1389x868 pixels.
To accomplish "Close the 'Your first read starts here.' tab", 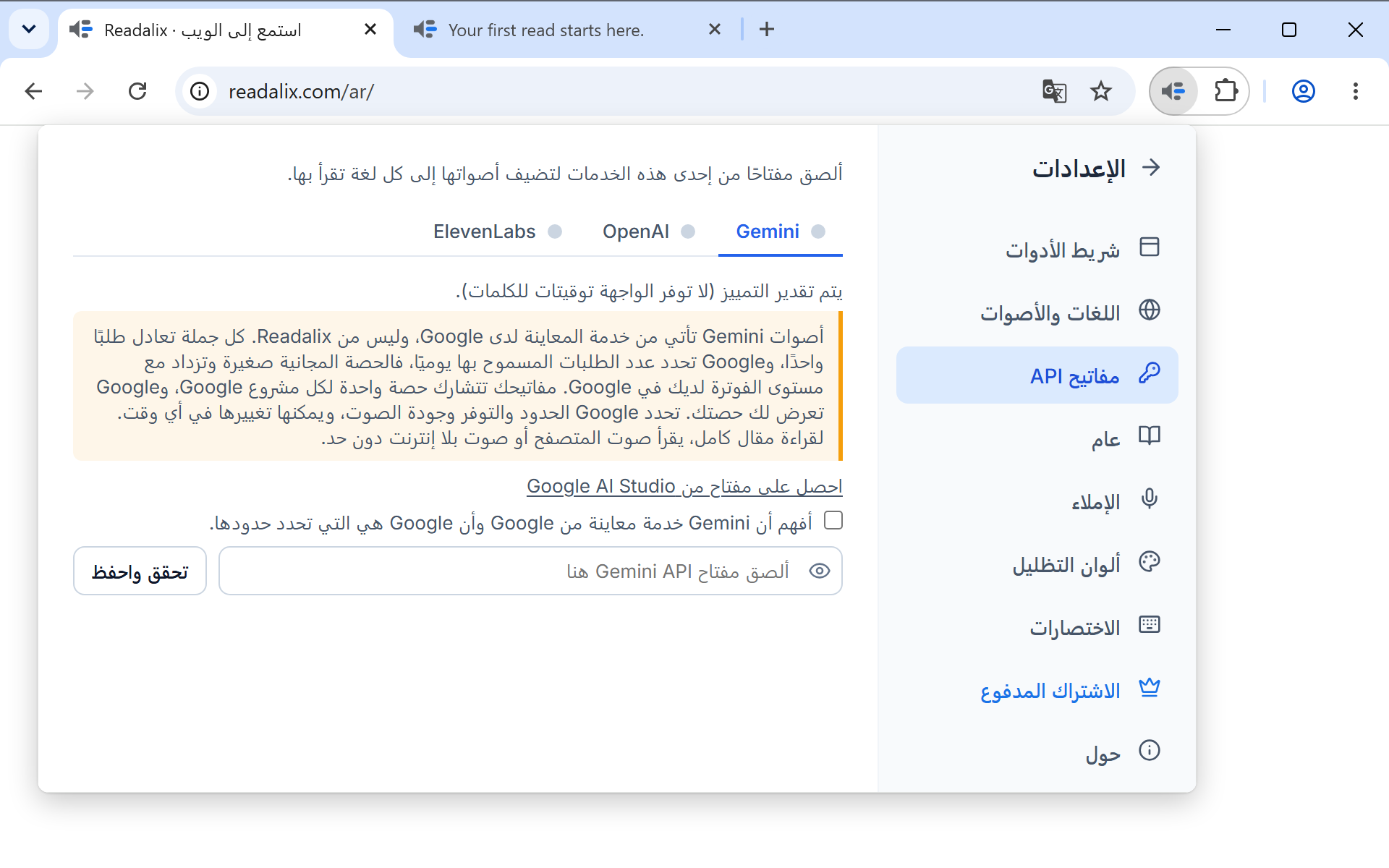I will pos(715,29).
